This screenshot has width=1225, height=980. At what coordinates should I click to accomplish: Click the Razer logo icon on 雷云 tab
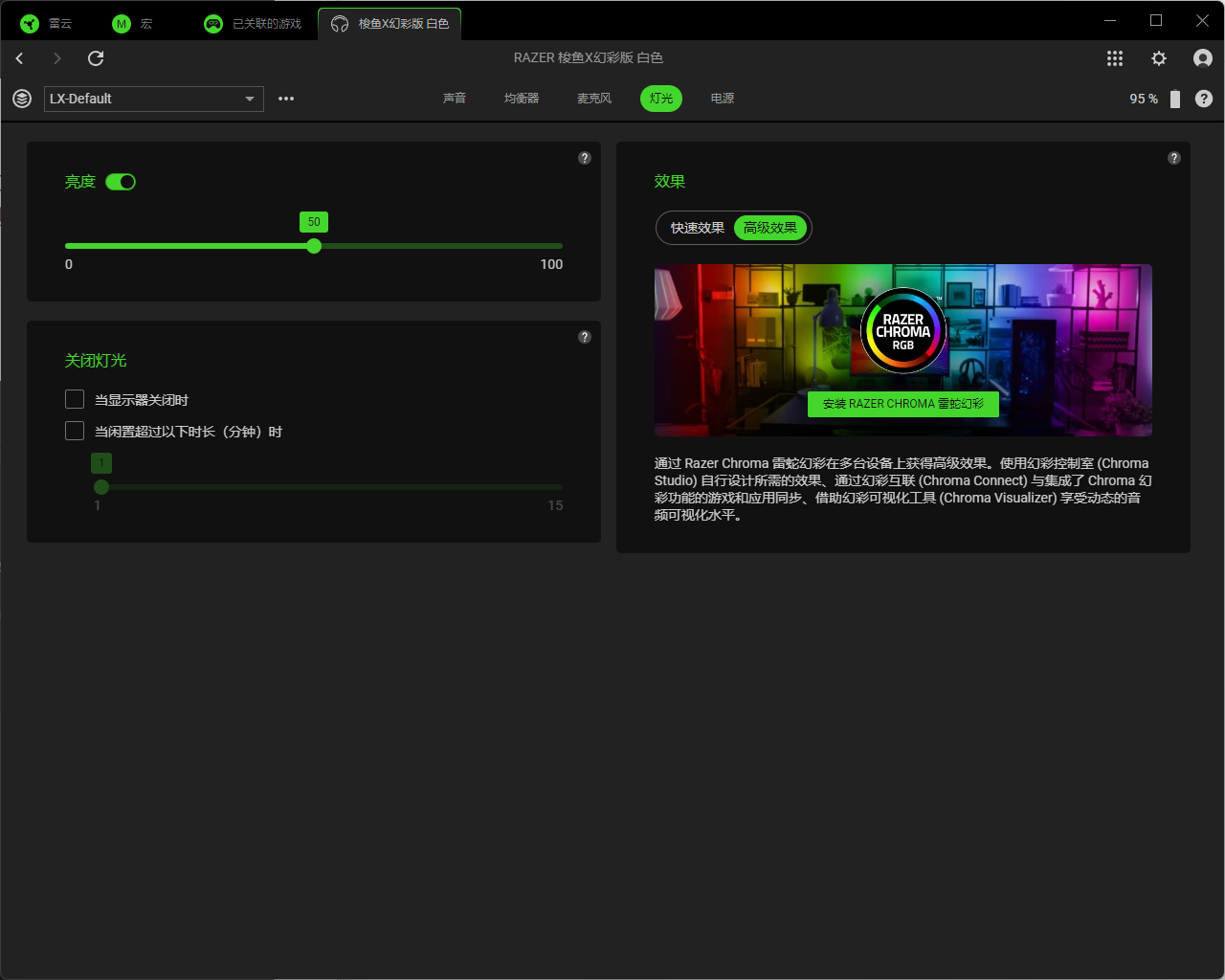tap(30, 24)
